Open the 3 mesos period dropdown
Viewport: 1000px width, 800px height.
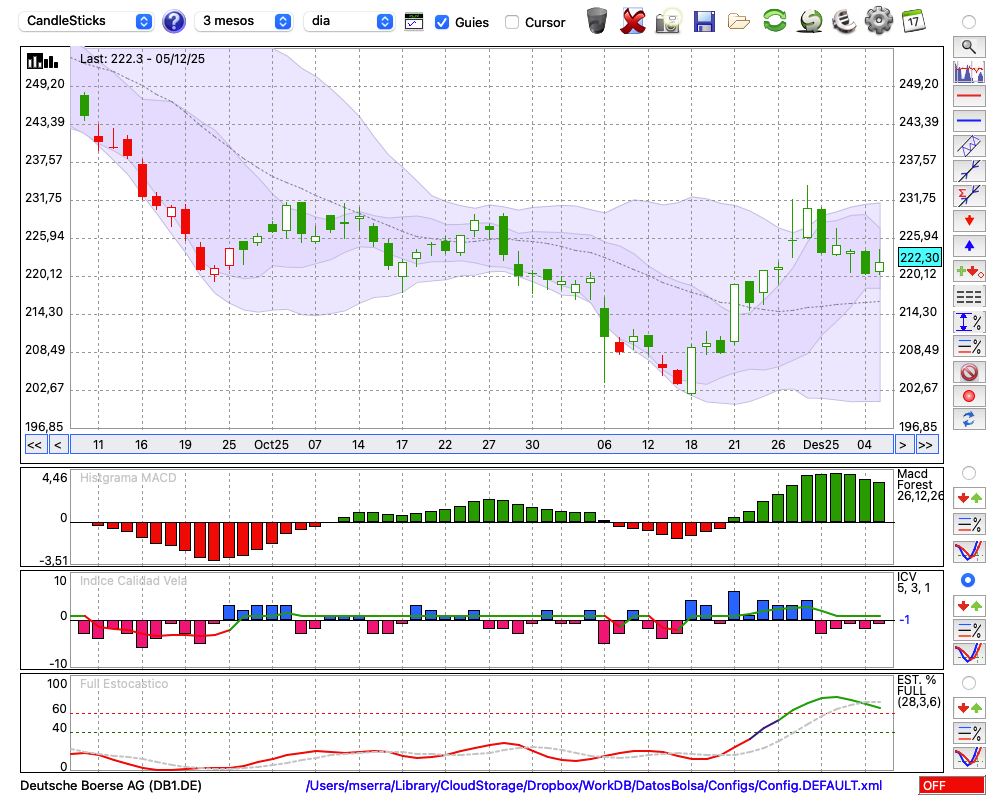coord(245,21)
